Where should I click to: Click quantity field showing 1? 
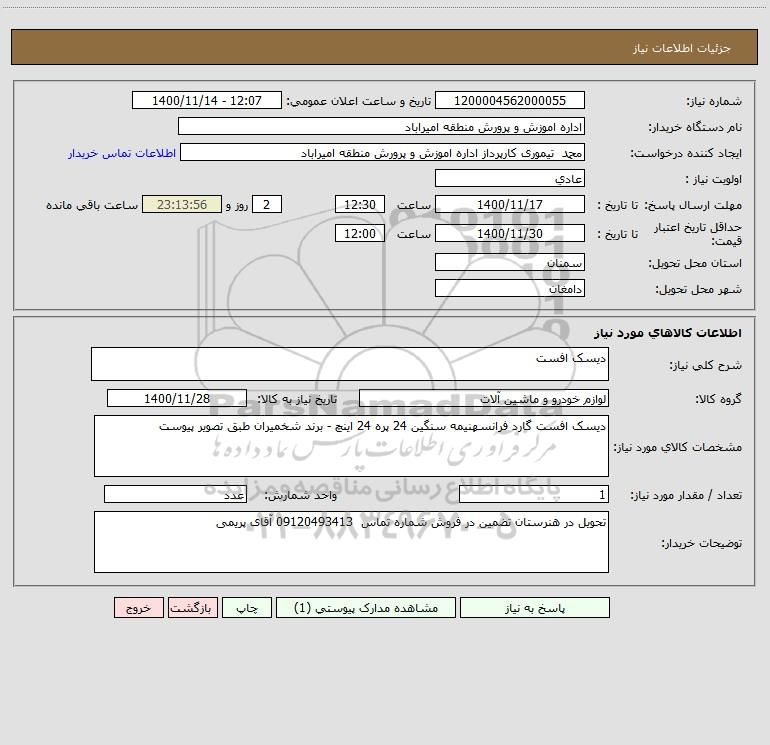point(534,495)
